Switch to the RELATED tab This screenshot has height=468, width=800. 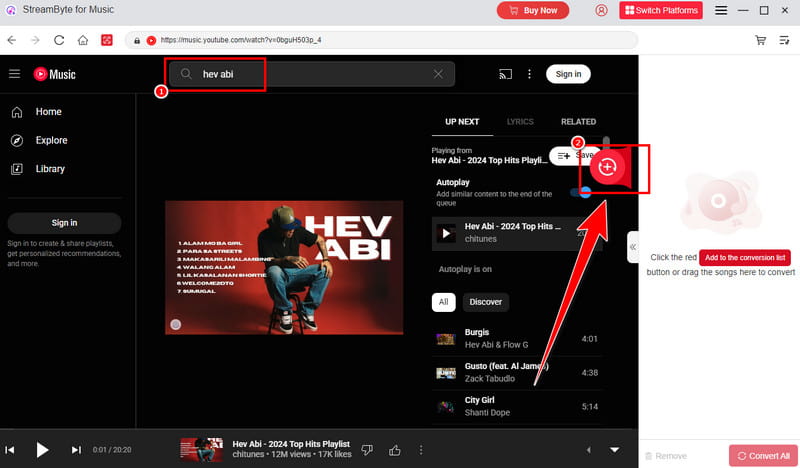(578, 122)
